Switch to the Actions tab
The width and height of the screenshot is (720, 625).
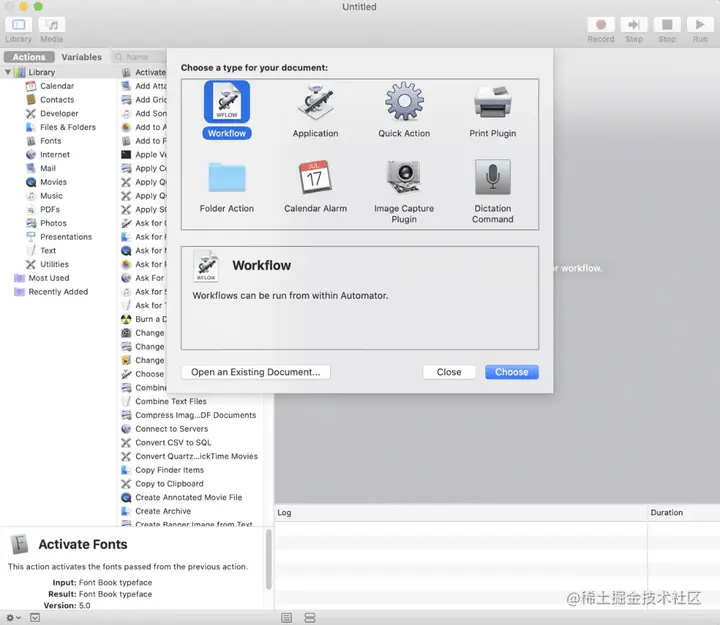(29, 57)
